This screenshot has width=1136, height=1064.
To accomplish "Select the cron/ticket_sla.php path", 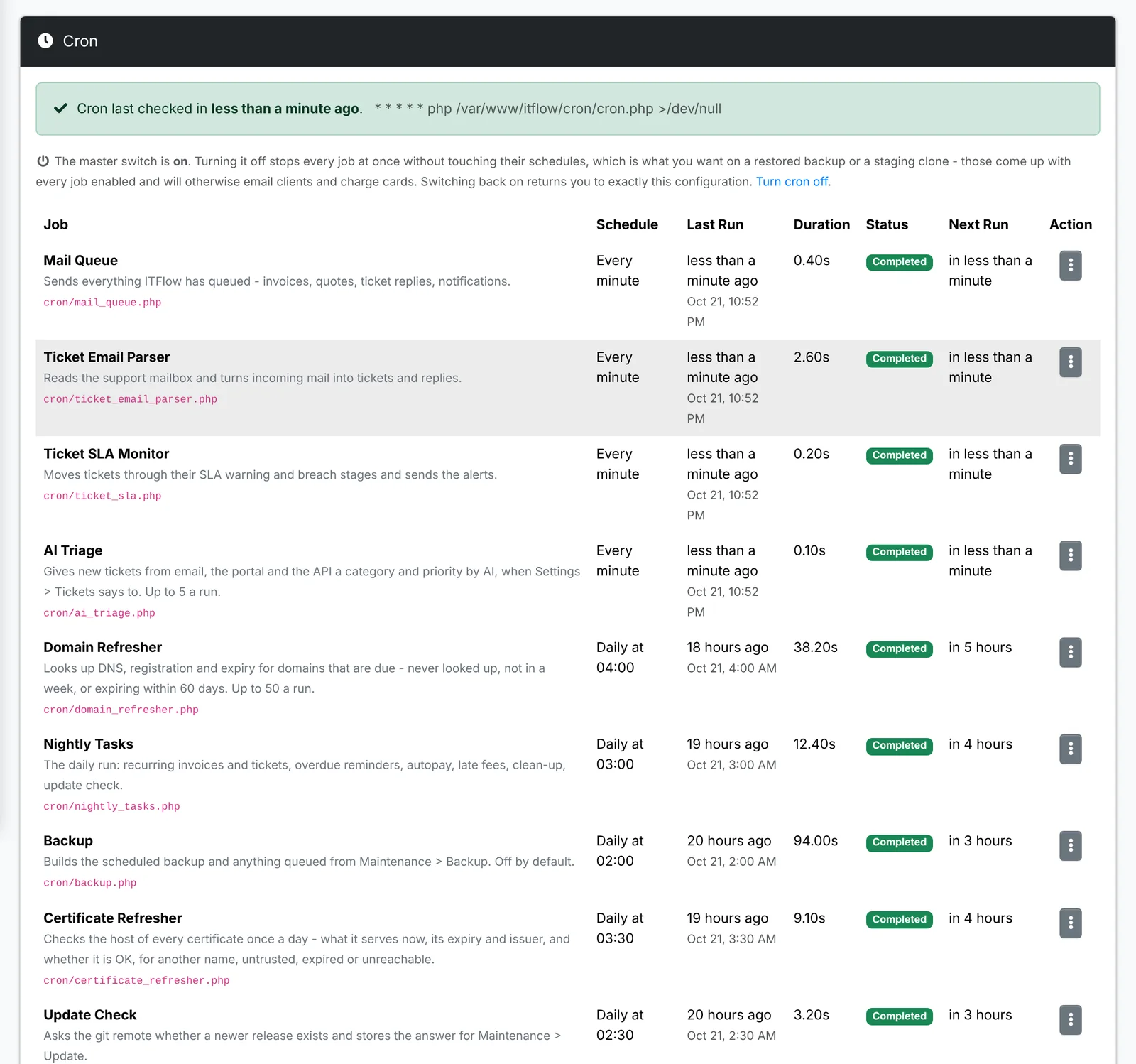I will 102,496.
